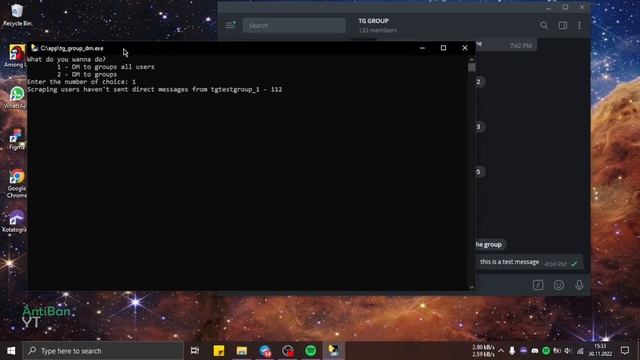
Task: Maximize the tg_group_dm.exe console window
Action: pos(443,48)
